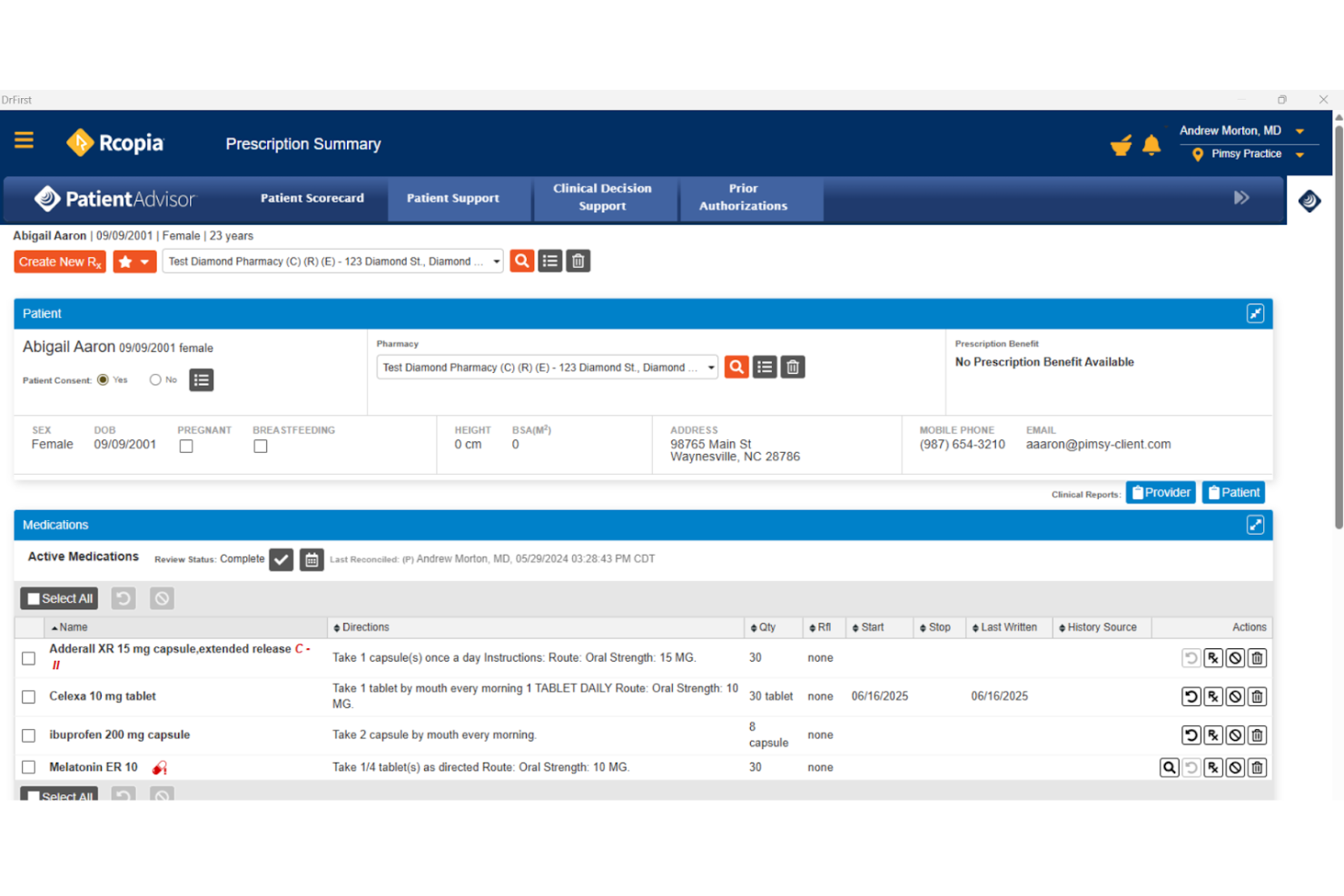Search pharmacy inside the Patient panel
The image size is (1344, 896).
(x=736, y=367)
